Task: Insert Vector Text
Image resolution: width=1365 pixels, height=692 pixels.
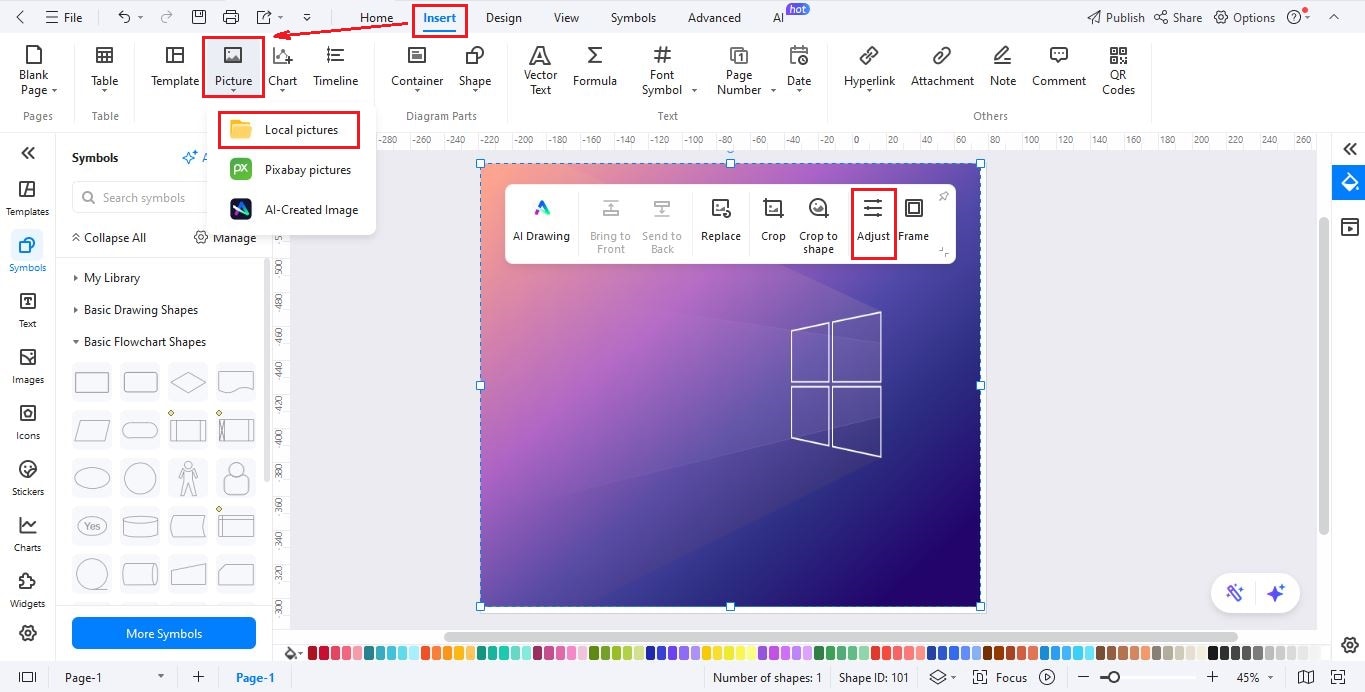Action: coord(540,70)
